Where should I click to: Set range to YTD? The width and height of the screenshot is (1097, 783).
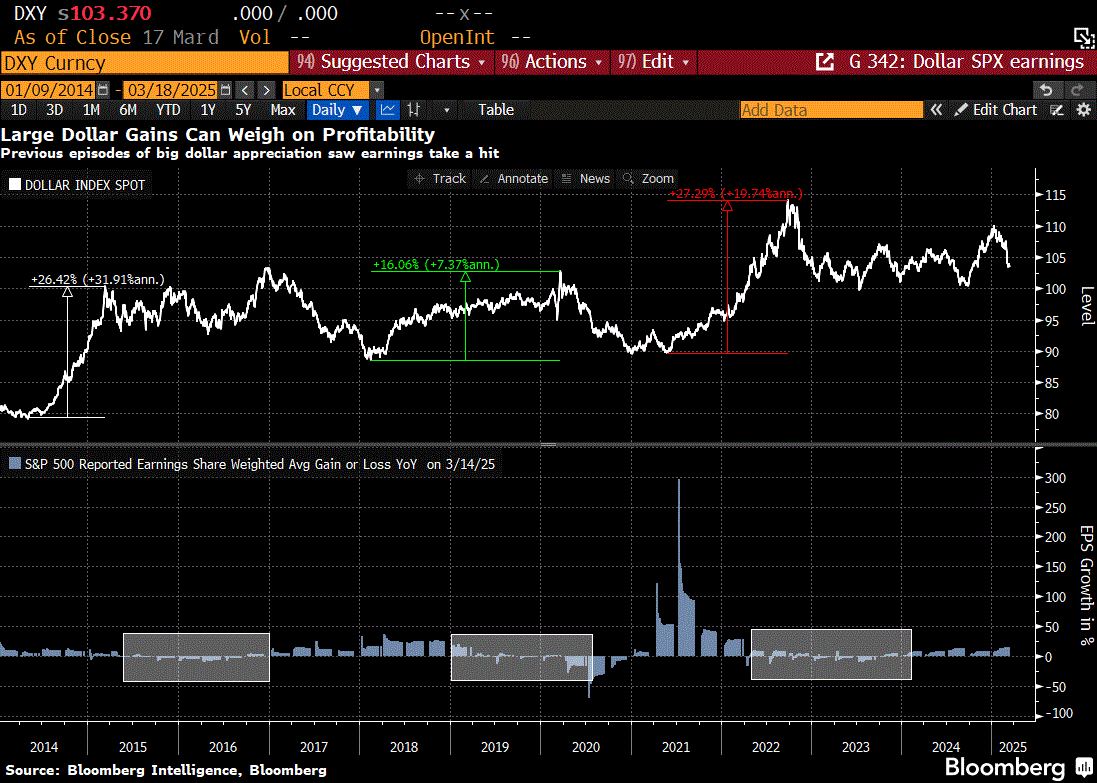(x=168, y=110)
